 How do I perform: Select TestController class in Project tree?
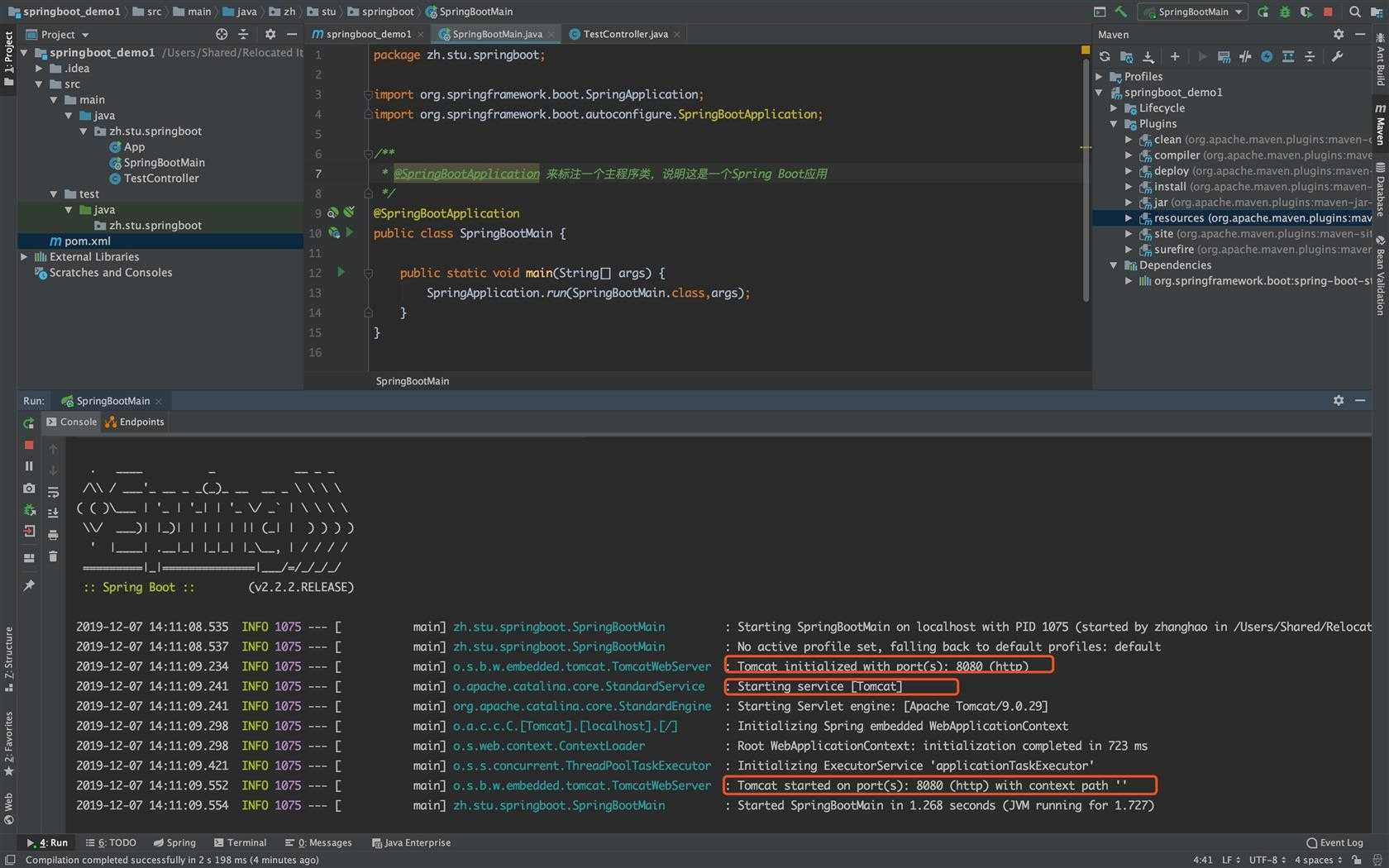pos(161,178)
